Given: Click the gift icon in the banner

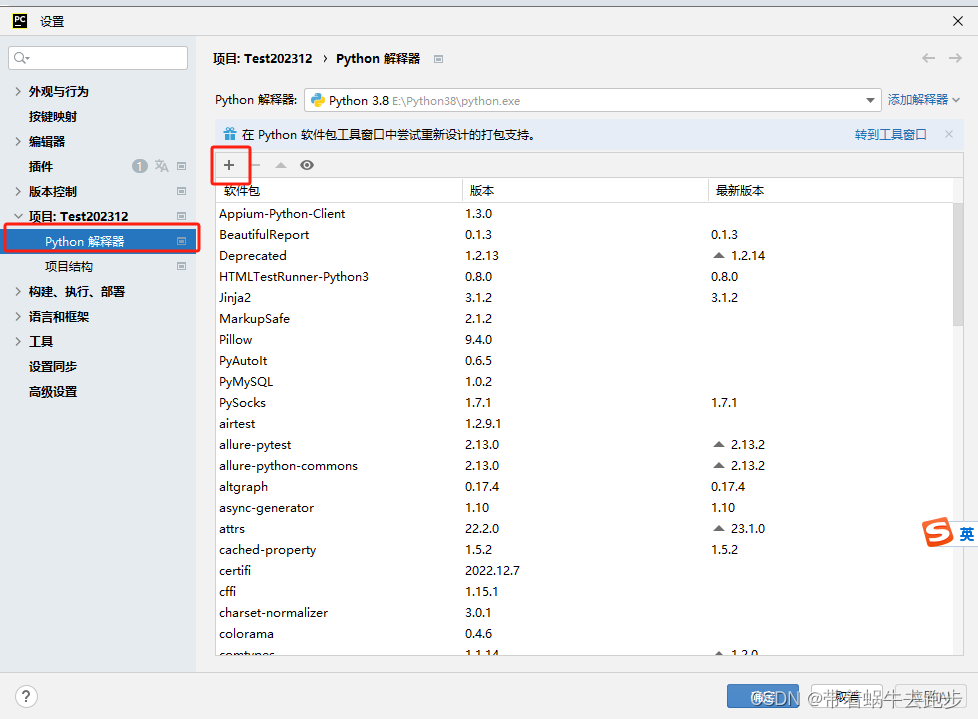Looking at the screenshot, I should (x=230, y=134).
